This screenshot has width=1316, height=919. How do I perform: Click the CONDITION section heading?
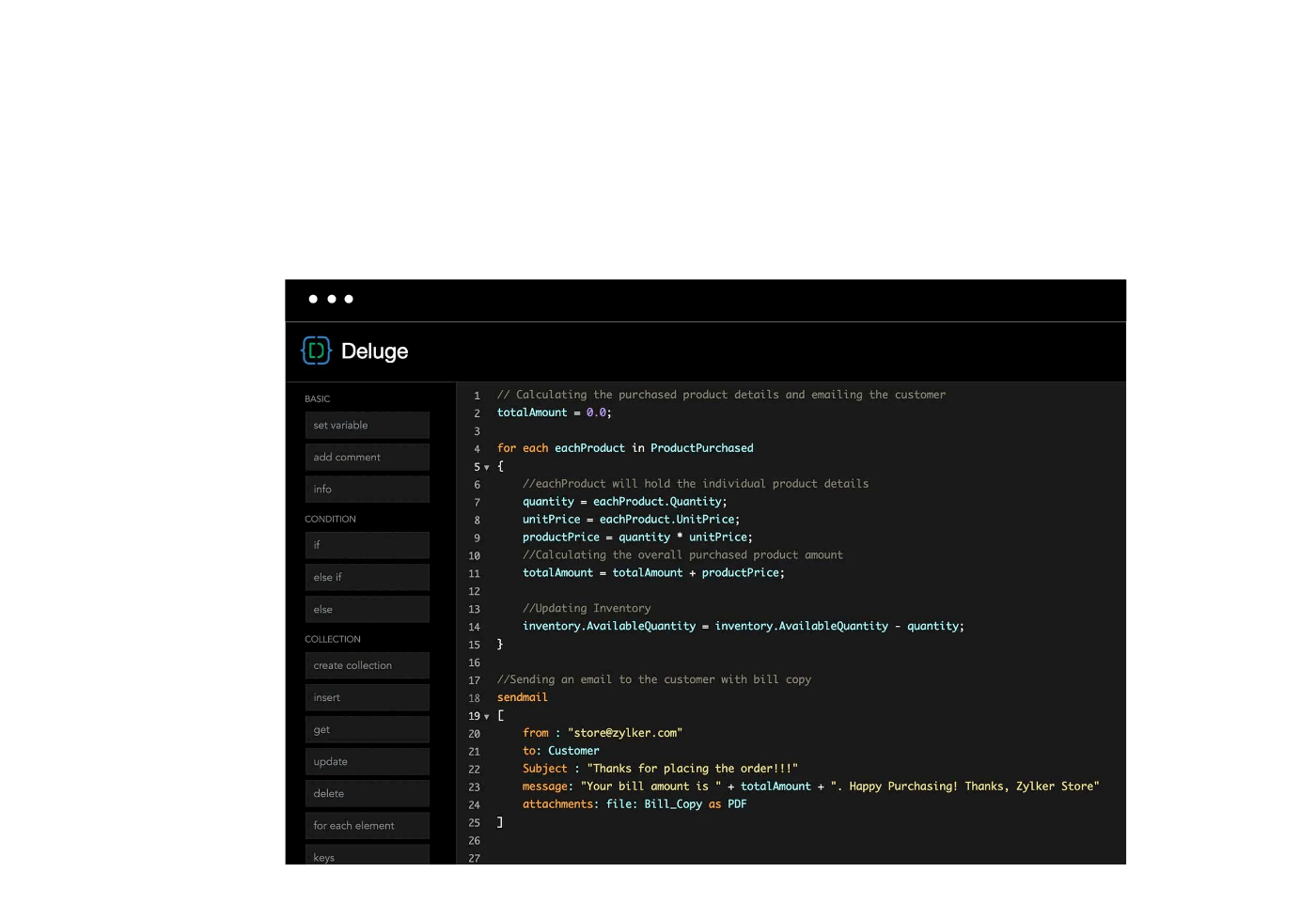point(330,519)
